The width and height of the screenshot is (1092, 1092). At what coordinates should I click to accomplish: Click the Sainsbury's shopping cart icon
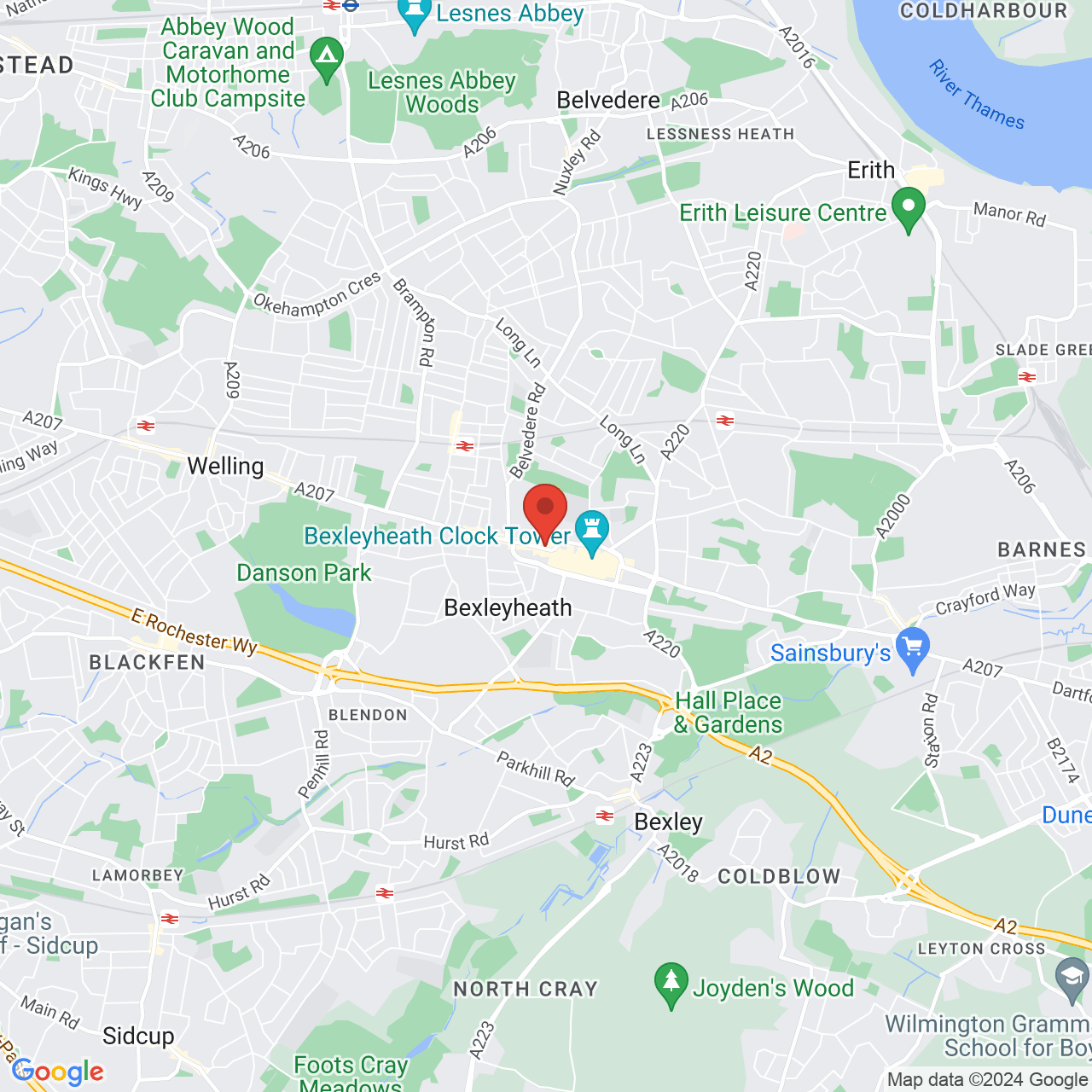(913, 651)
